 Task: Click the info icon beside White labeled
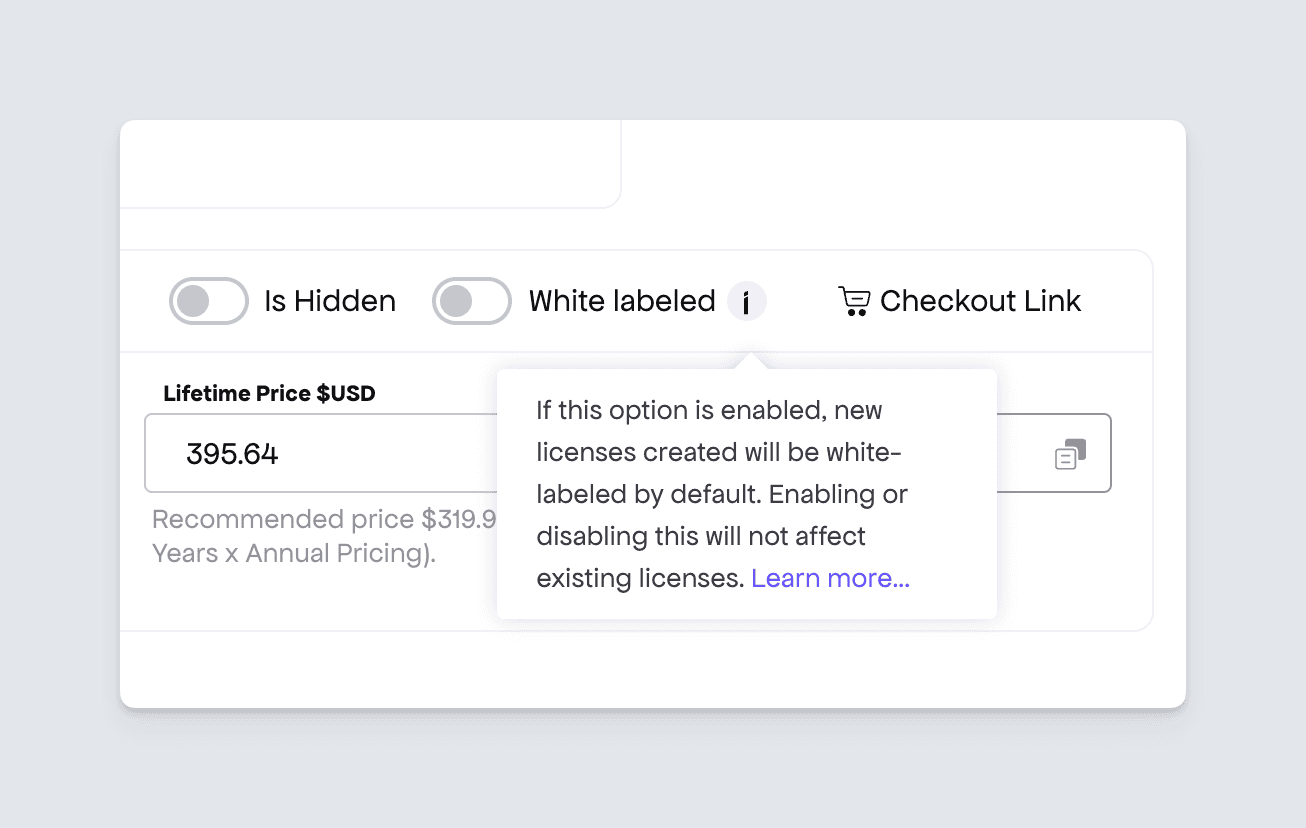point(746,301)
